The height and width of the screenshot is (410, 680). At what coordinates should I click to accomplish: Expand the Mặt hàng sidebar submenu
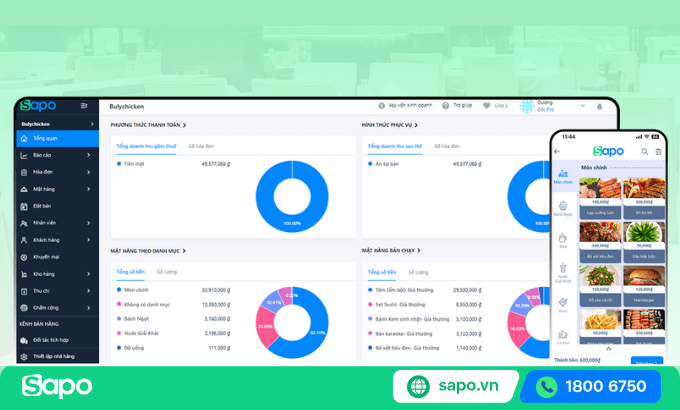(98, 189)
